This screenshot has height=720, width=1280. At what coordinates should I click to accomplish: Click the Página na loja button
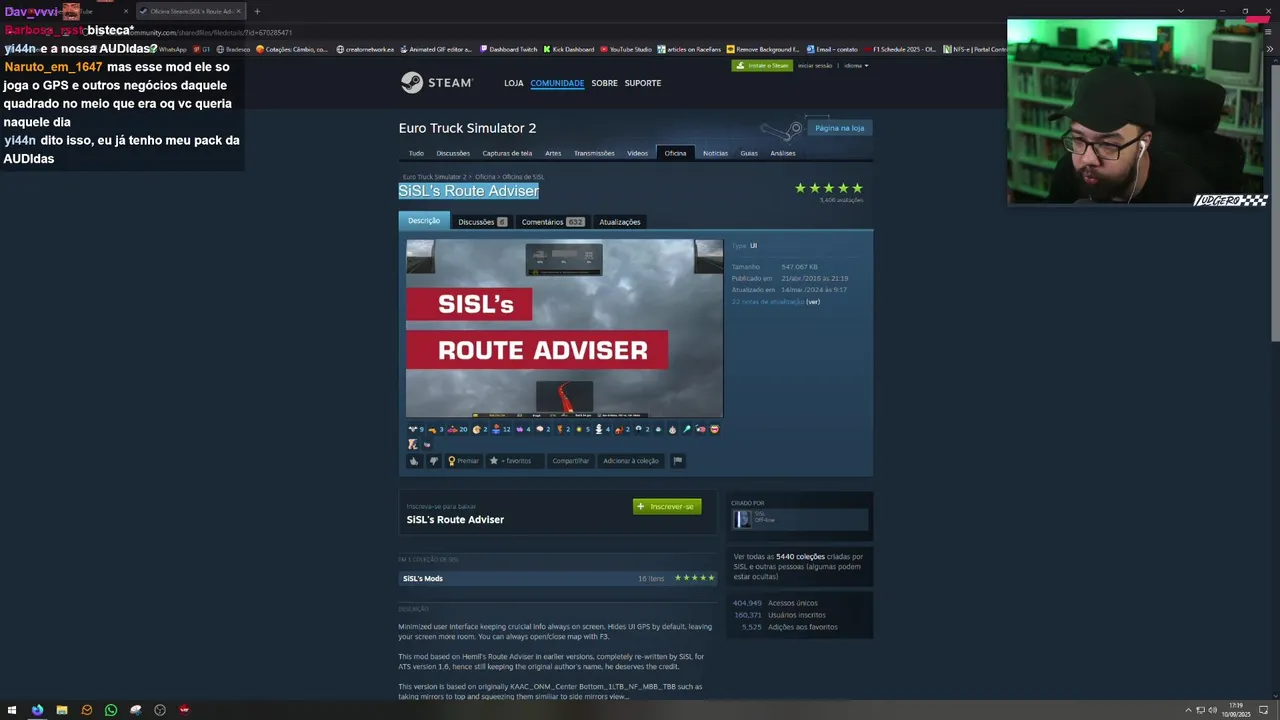(840, 128)
